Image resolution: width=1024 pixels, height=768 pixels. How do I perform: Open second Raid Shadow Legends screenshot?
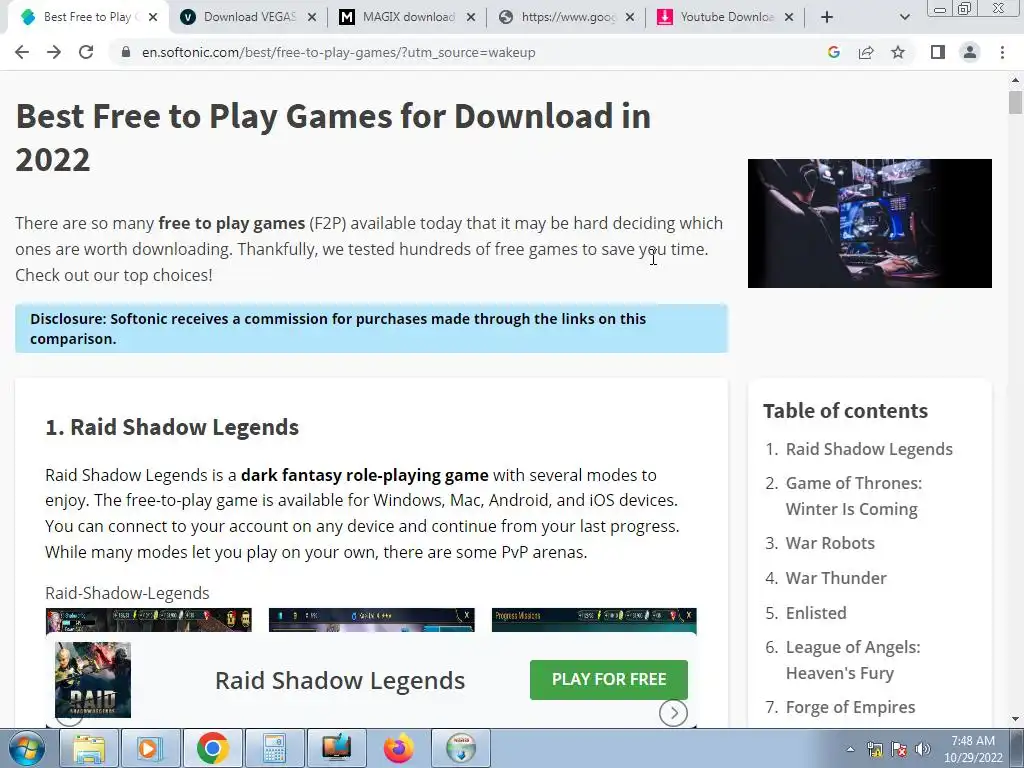point(372,620)
